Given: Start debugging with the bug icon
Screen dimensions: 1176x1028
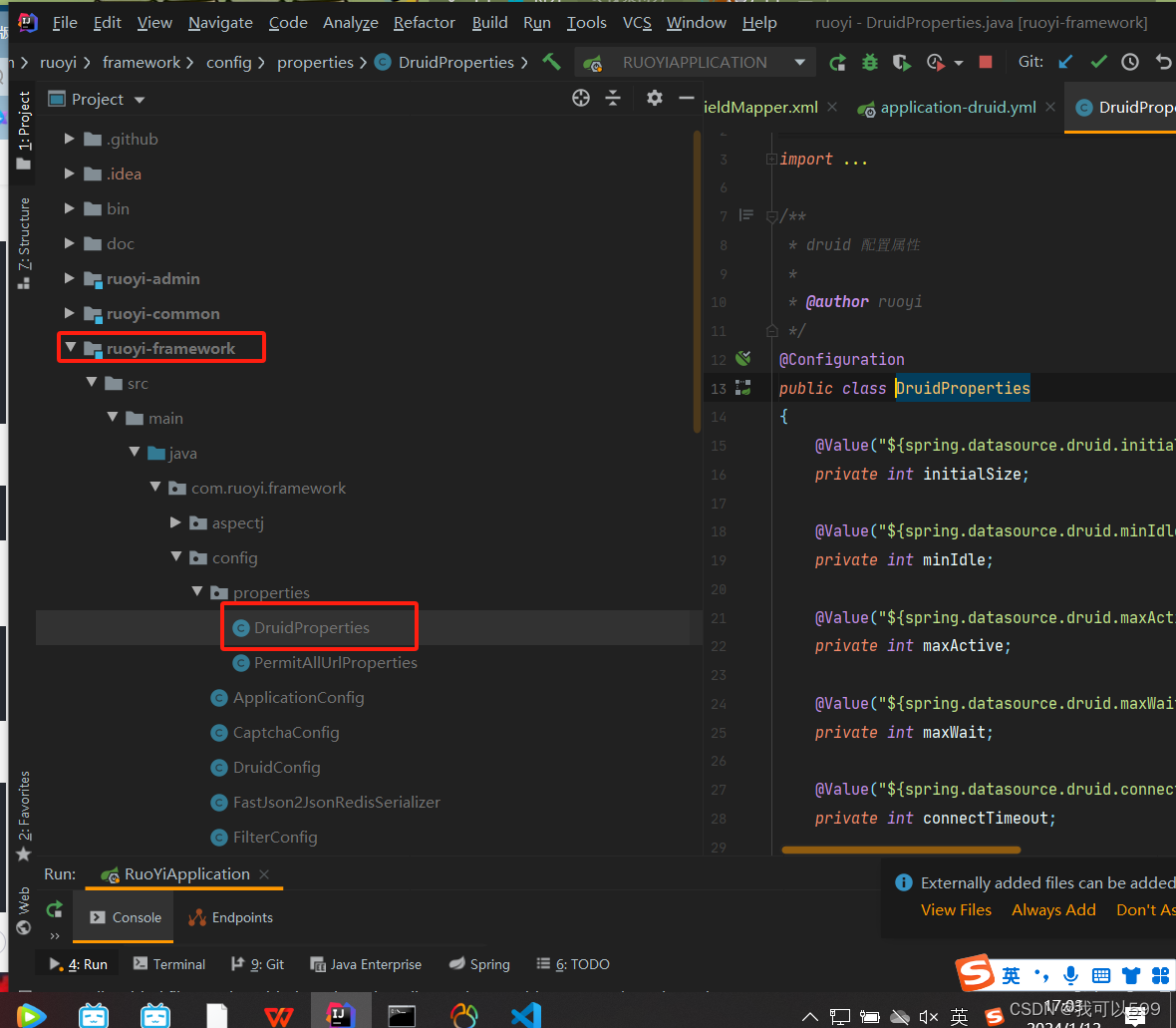Looking at the screenshot, I should pos(870,62).
